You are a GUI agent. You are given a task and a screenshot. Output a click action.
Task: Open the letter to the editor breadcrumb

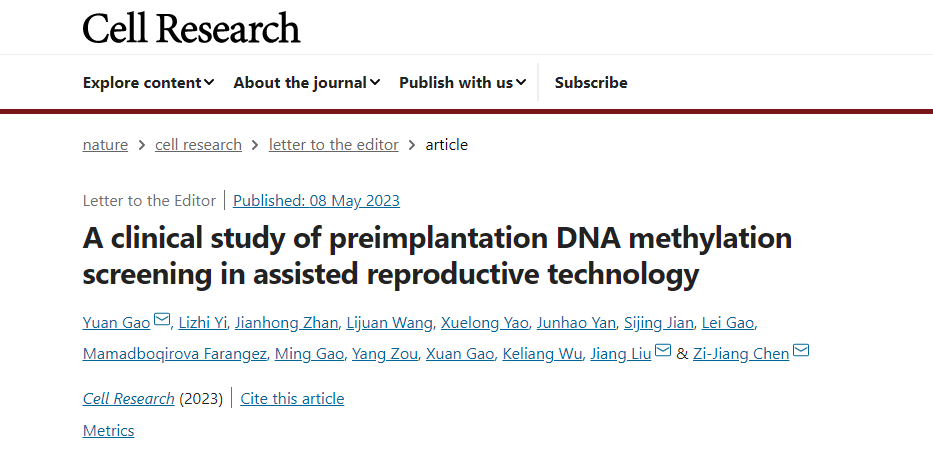tap(333, 145)
